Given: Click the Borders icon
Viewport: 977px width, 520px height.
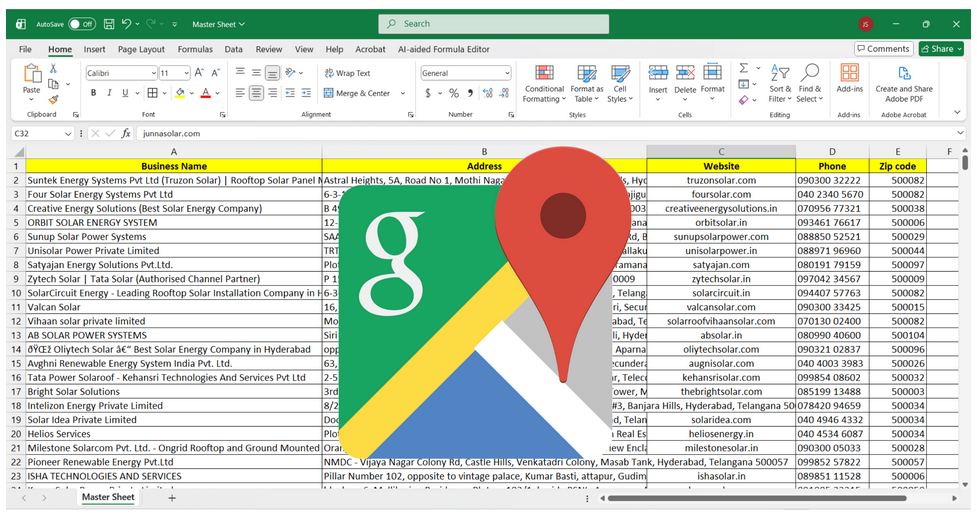Looking at the screenshot, I should click(152, 93).
